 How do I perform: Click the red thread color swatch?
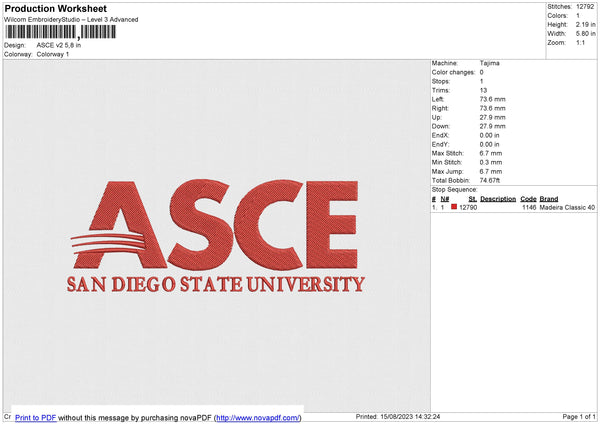[454, 207]
